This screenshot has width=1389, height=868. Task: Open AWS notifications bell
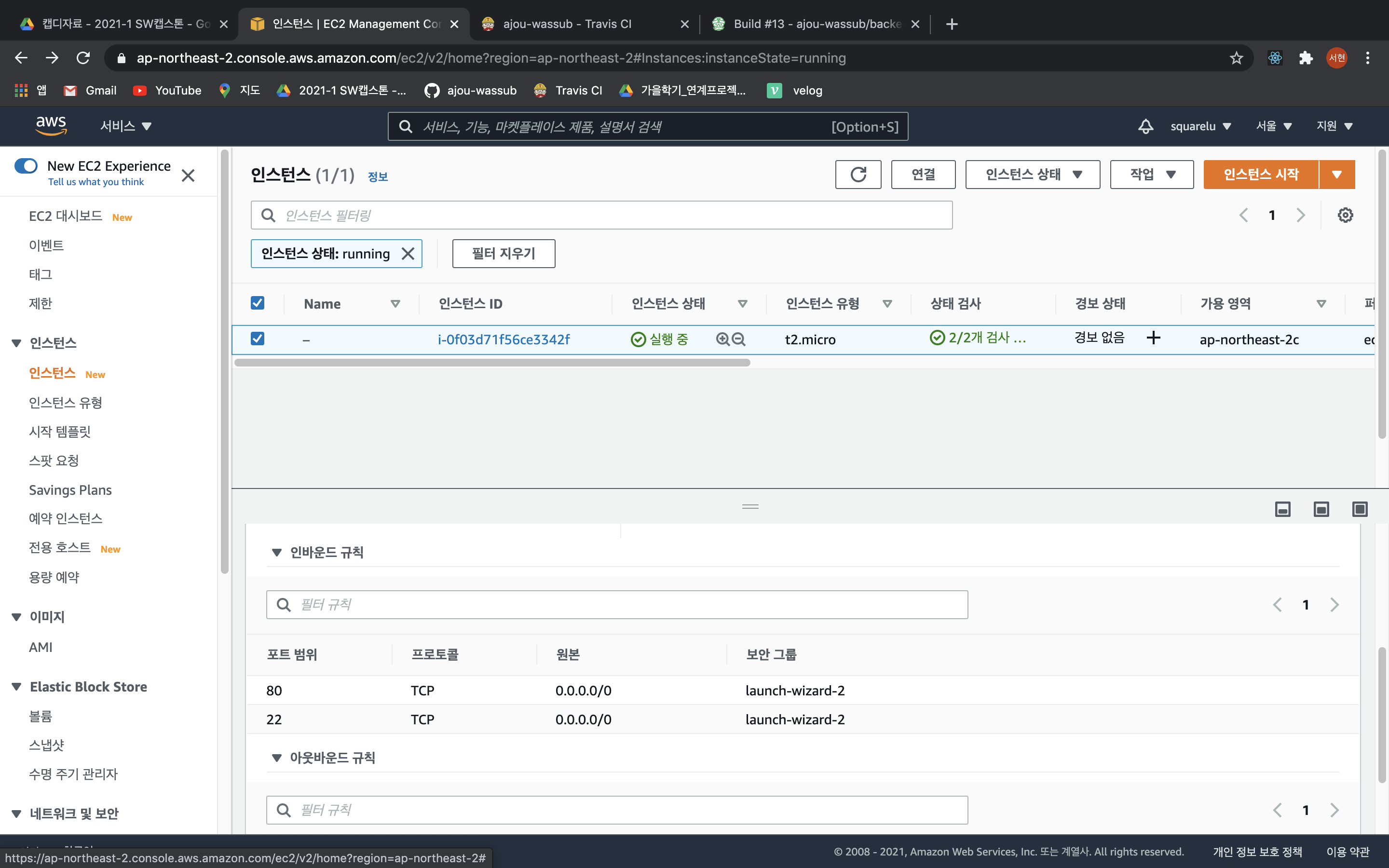tap(1145, 126)
